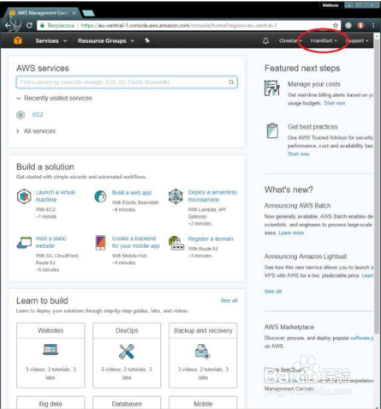Click the Get best practices clipboard icon

tap(272, 130)
